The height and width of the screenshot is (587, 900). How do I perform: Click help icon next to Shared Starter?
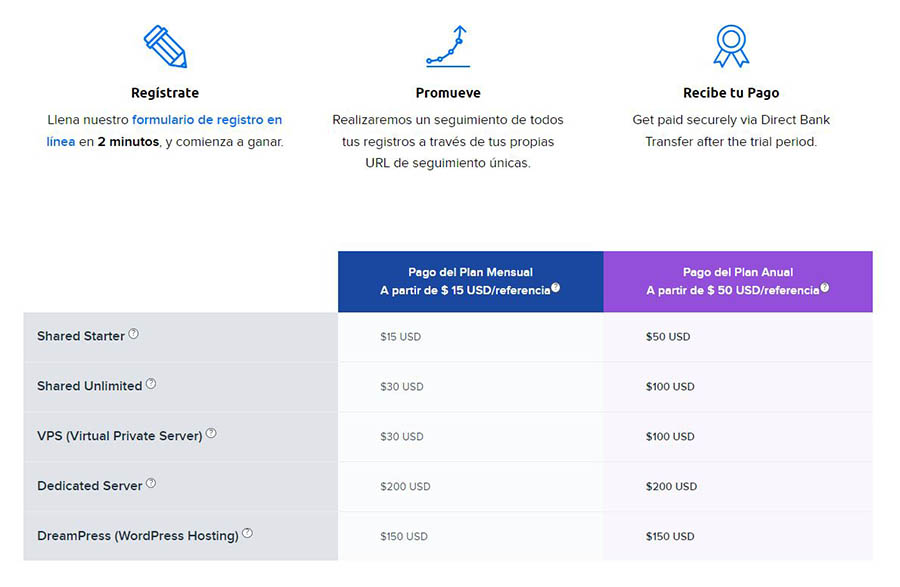point(133,334)
